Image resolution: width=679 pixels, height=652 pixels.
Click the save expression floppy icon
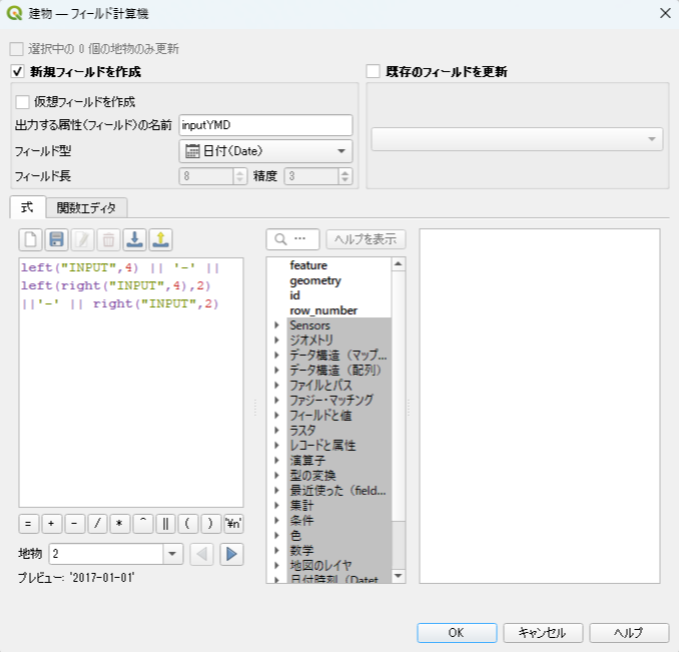click(56, 239)
